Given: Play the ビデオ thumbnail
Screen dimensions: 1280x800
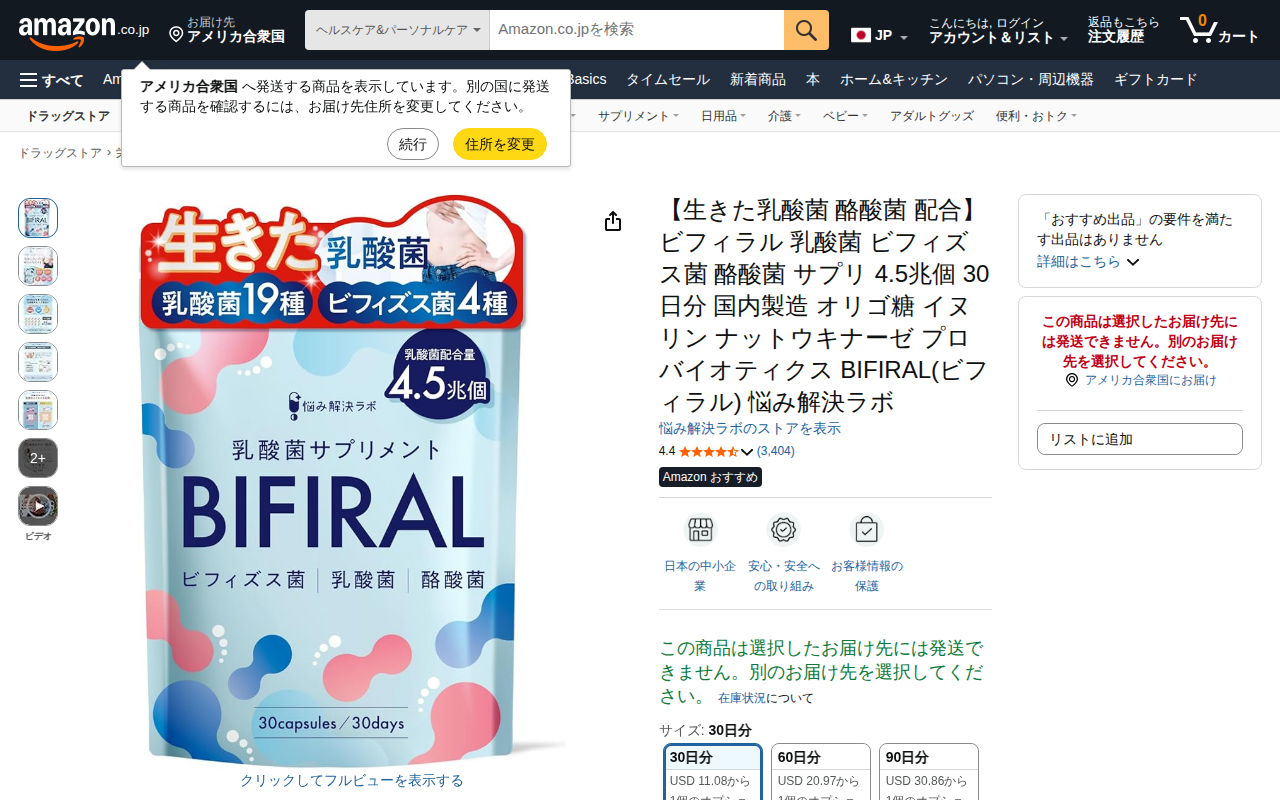Looking at the screenshot, I should [x=38, y=506].
